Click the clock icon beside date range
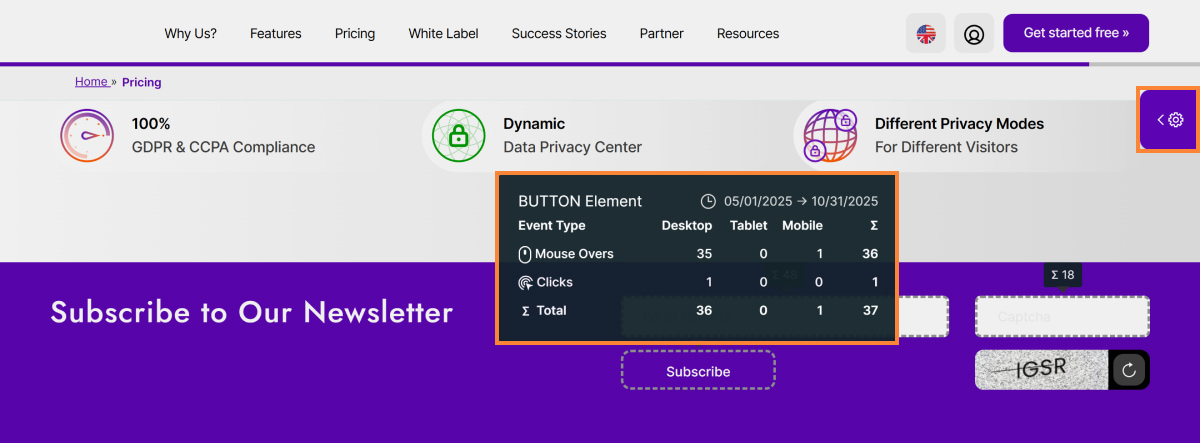 [708, 201]
